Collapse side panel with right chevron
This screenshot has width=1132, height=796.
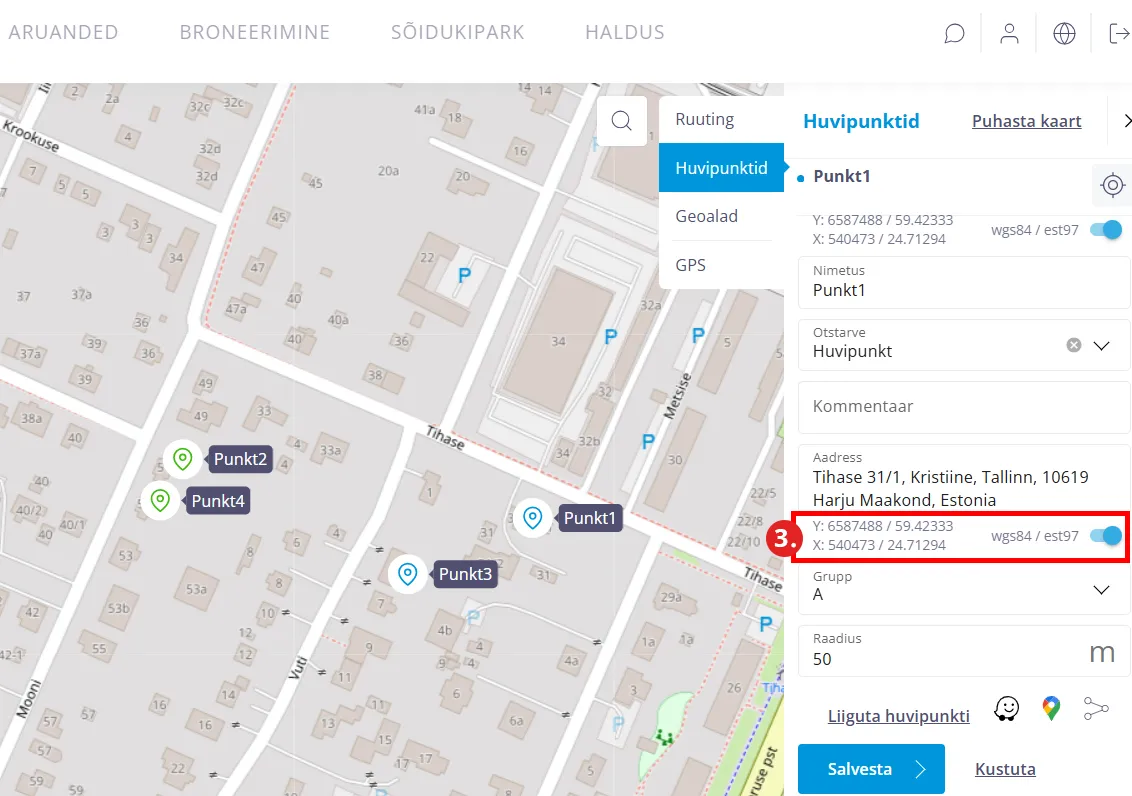pos(1127,121)
